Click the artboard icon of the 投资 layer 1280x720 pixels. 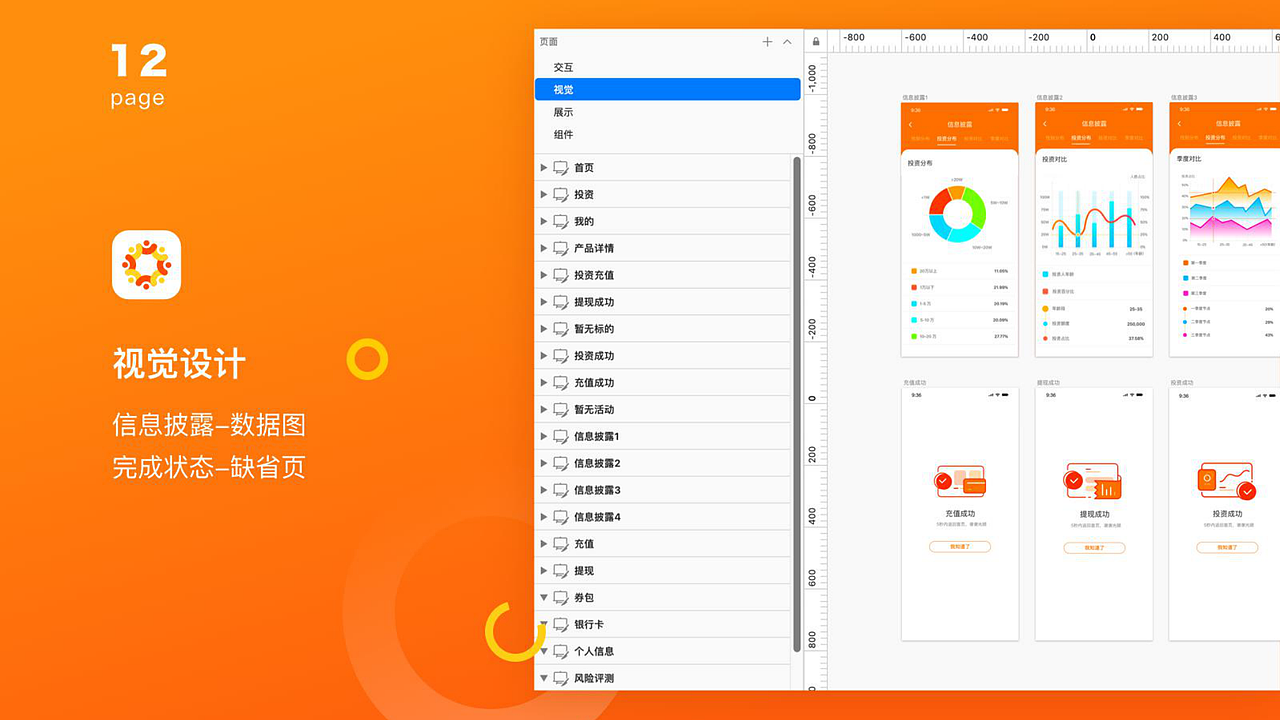(x=561, y=195)
